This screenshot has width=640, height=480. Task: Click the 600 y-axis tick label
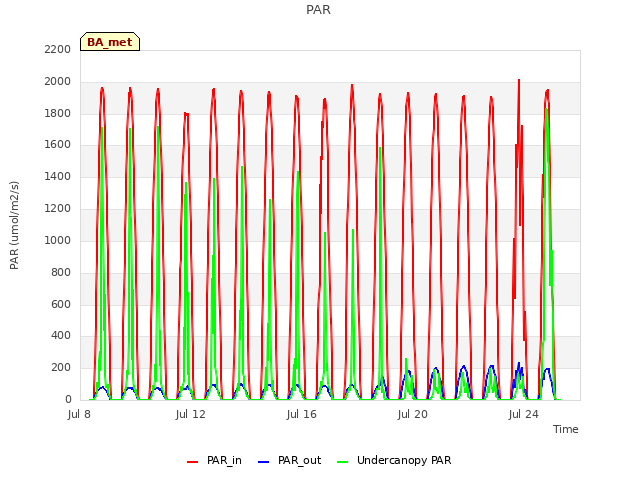(x=61, y=304)
